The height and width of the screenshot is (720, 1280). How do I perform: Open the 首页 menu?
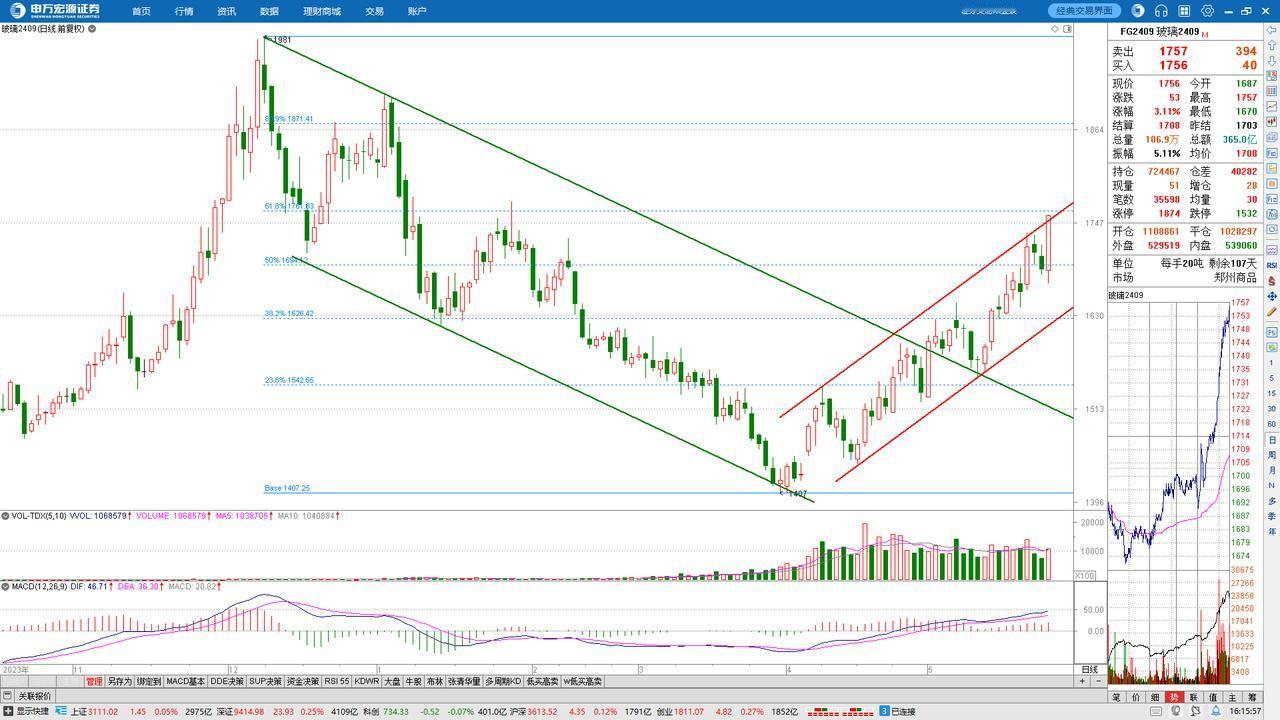pos(141,11)
